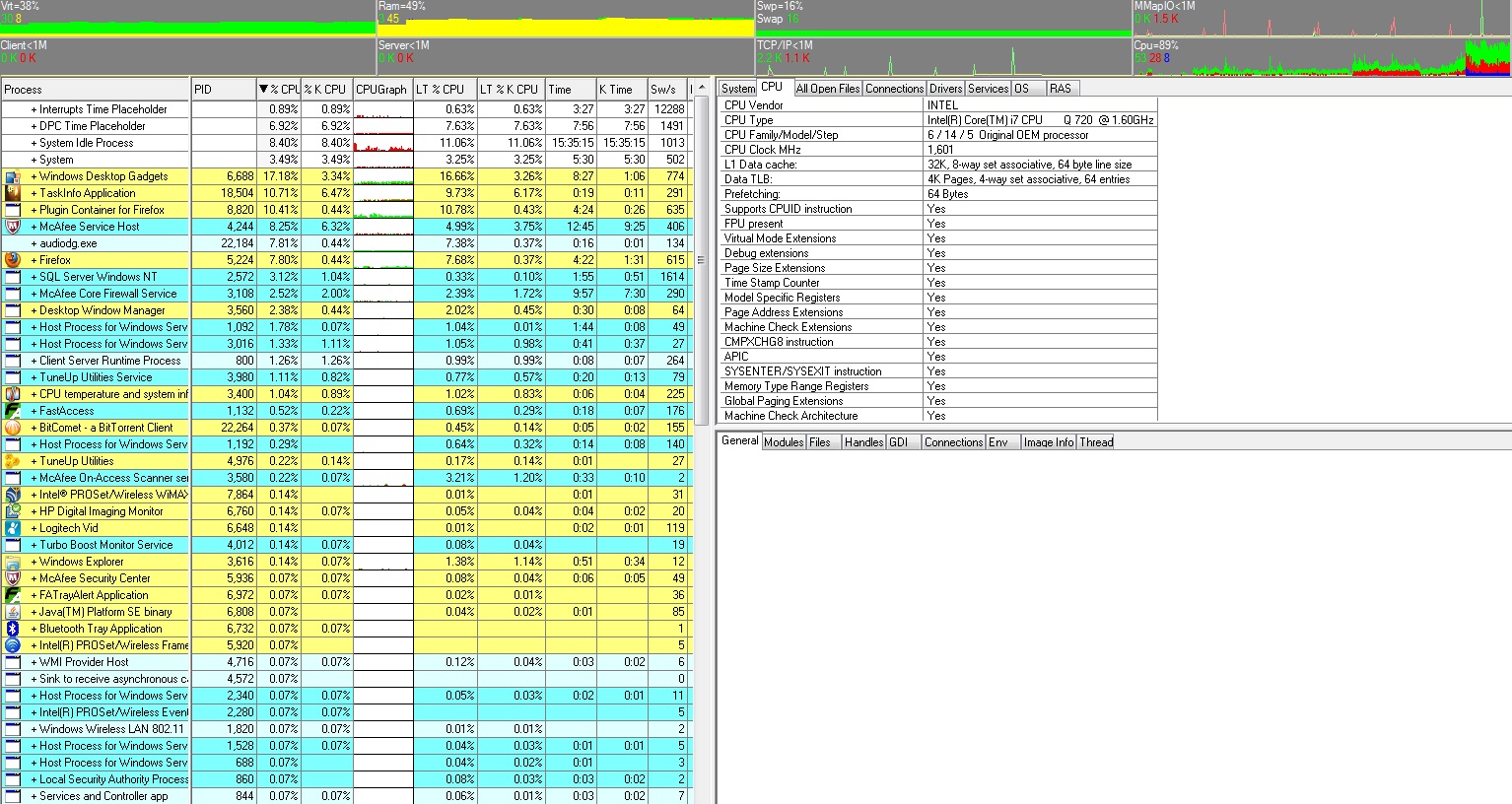Open the Modules tab in lower pane

pos(784,442)
